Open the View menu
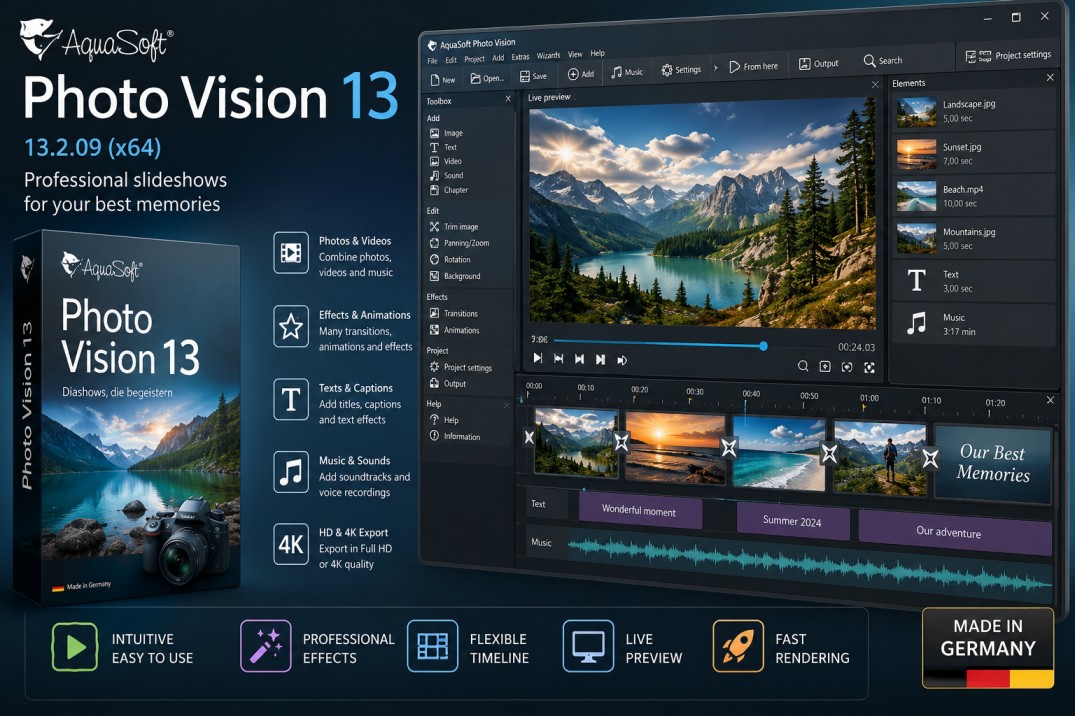Image resolution: width=1075 pixels, height=716 pixels. tap(575, 54)
